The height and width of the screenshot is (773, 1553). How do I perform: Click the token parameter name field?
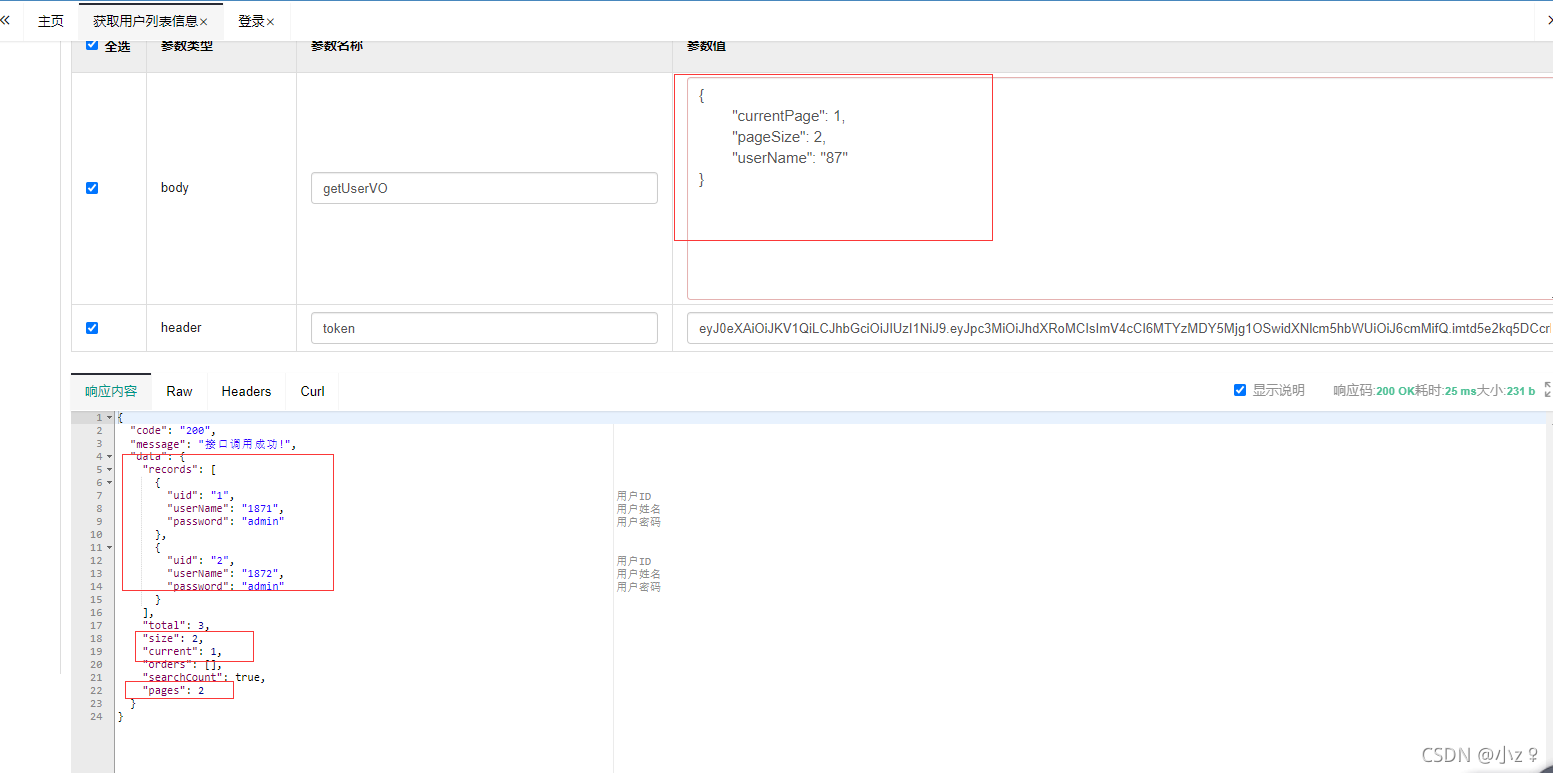pos(484,328)
